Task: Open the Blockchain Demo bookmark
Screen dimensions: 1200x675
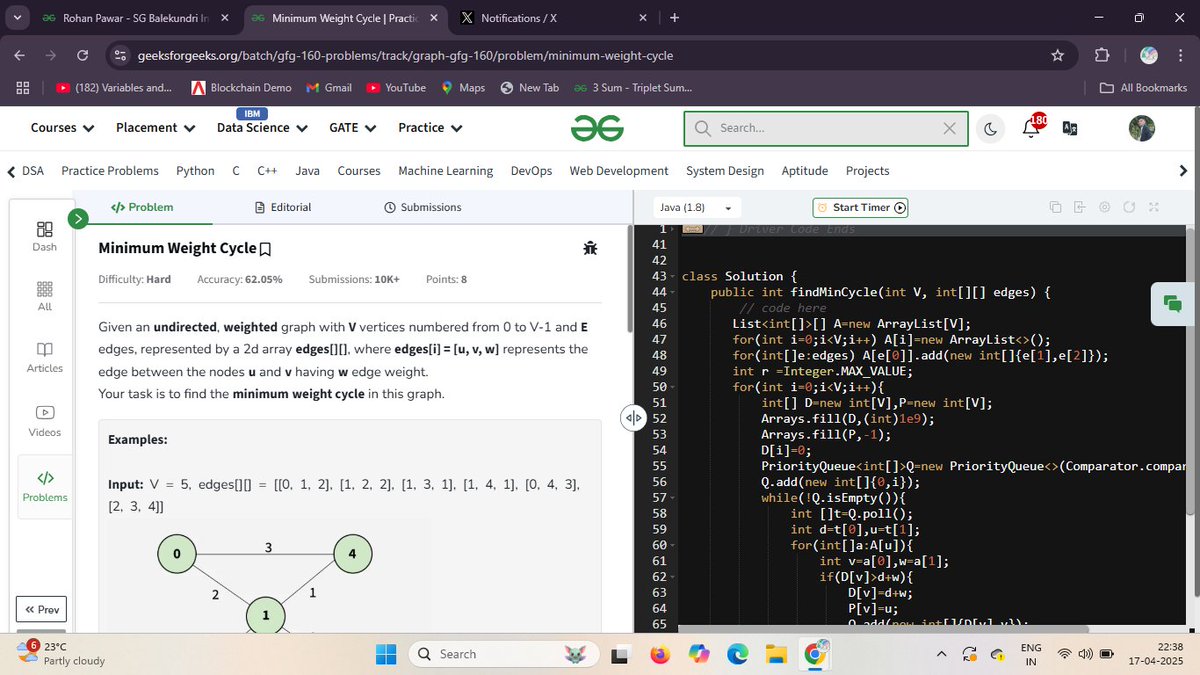Action: tap(241, 87)
